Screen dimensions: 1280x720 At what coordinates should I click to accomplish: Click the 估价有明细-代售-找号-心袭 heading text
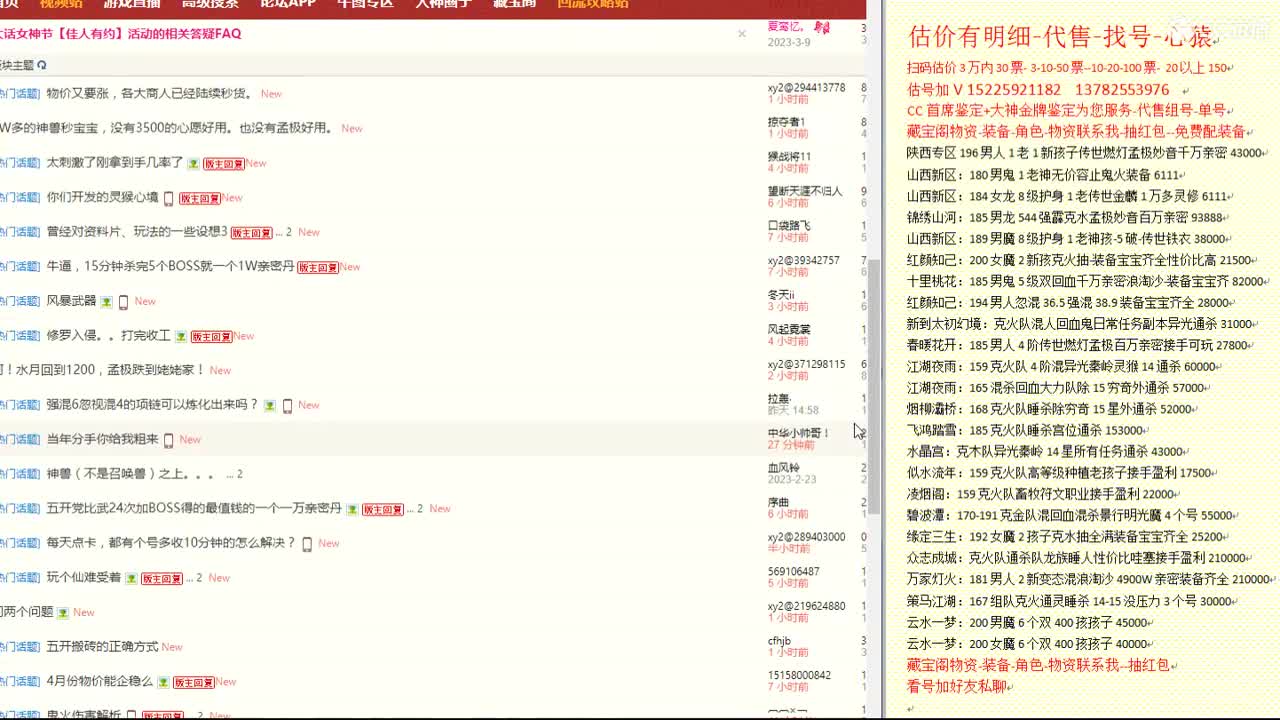tap(1061, 38)
